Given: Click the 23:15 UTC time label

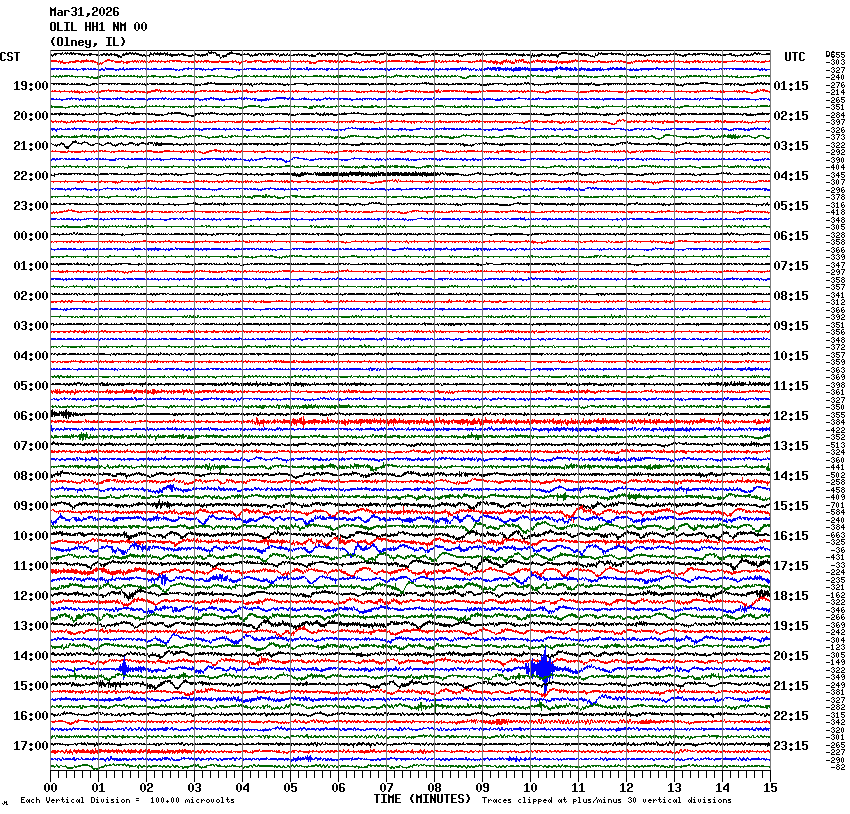Looking at the screenshot, I should coord(791,746).
